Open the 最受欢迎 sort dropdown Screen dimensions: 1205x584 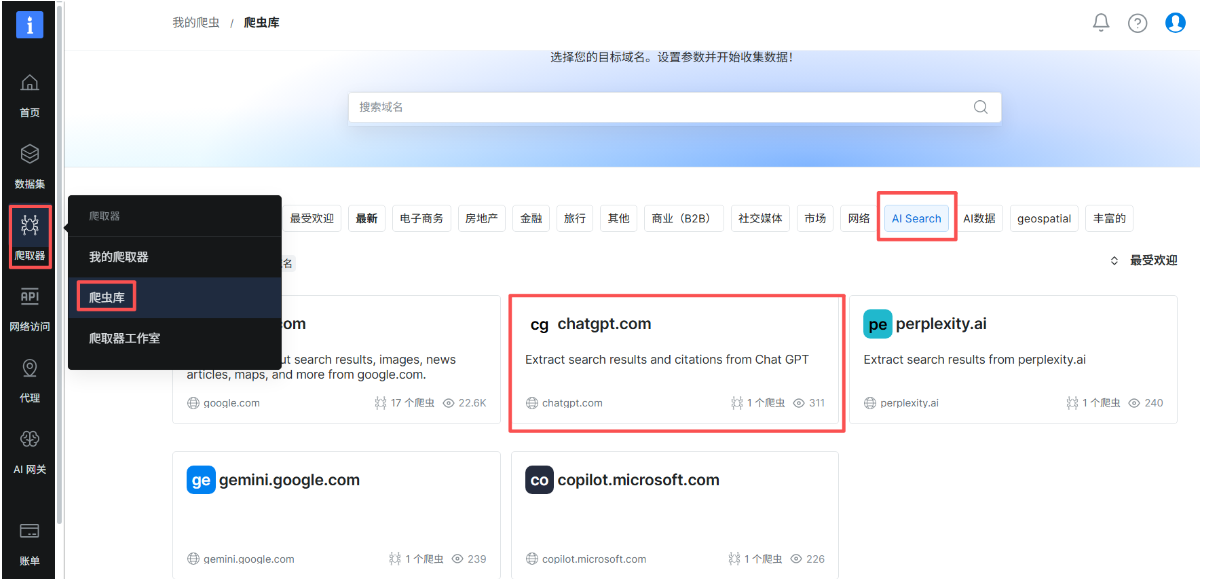pos(1144,260)
